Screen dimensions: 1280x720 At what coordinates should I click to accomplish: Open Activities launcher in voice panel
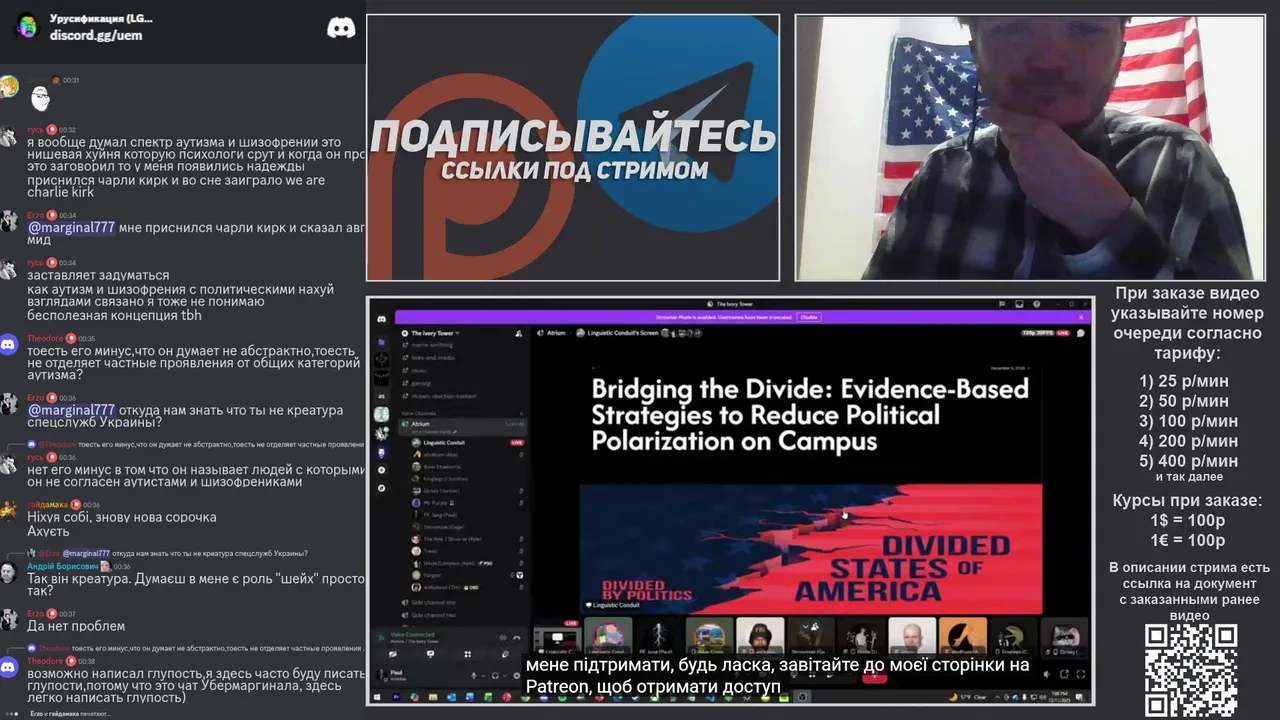tap(468, 654)
